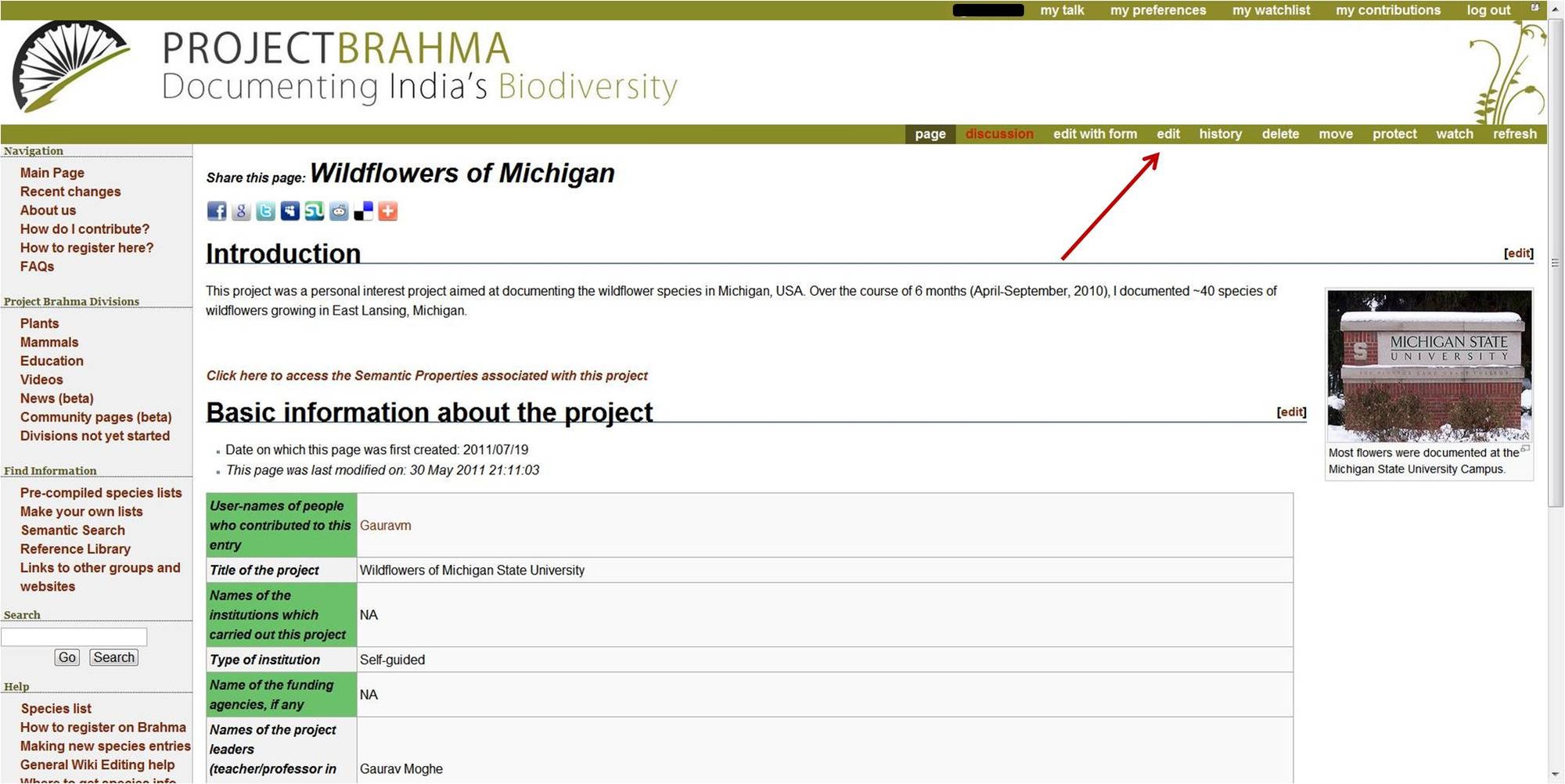Open my watchlist
Viewport: 1565px width, 784px height.
(x=1271, y=10)
